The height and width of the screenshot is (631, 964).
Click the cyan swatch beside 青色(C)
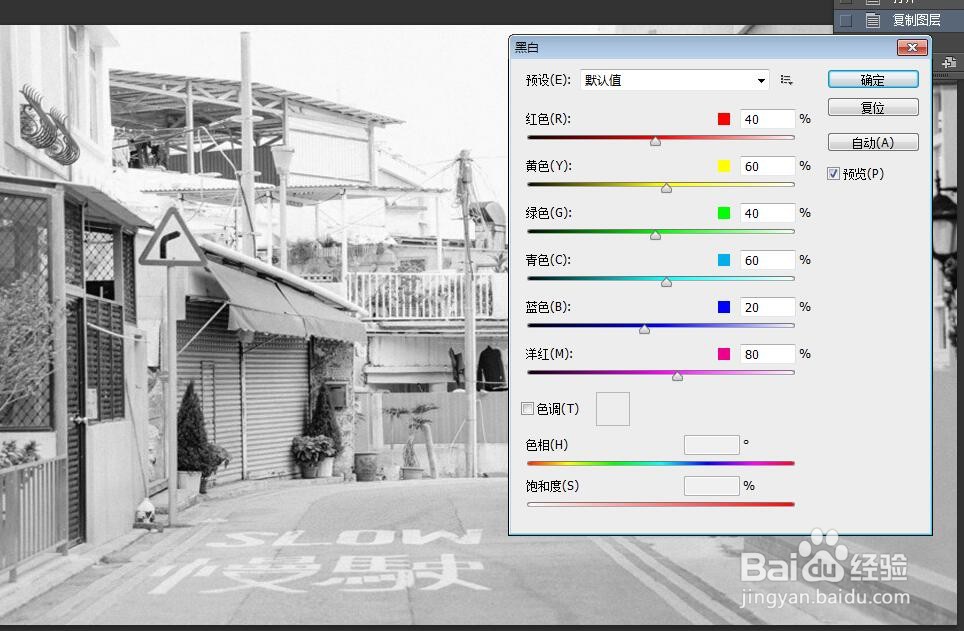point(724,259)
